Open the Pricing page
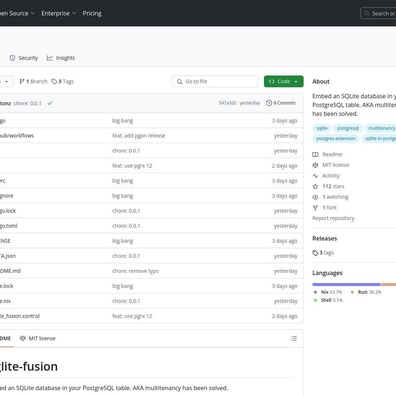 point(92,13)
